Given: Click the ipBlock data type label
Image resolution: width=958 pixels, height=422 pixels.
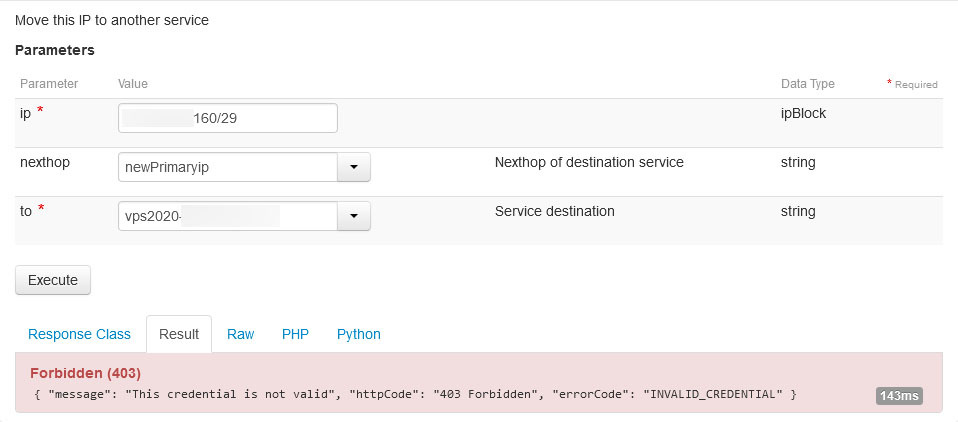Looking at the screenshot, I should click(803, 113).
